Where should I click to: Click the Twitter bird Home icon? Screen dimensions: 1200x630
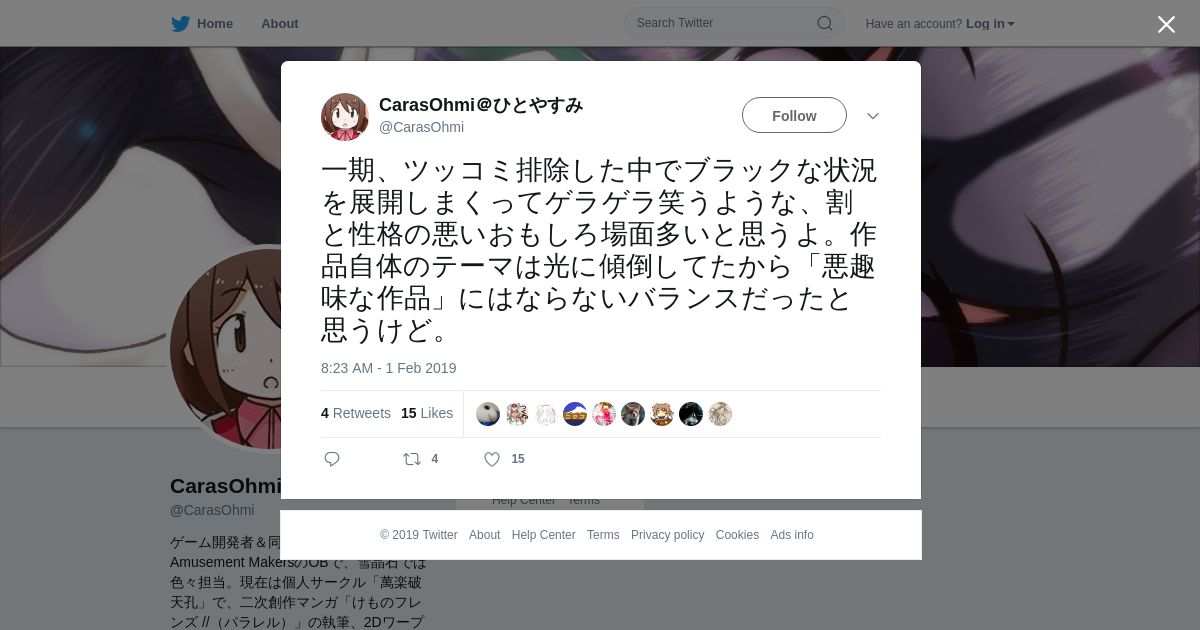tap(180, 24)
